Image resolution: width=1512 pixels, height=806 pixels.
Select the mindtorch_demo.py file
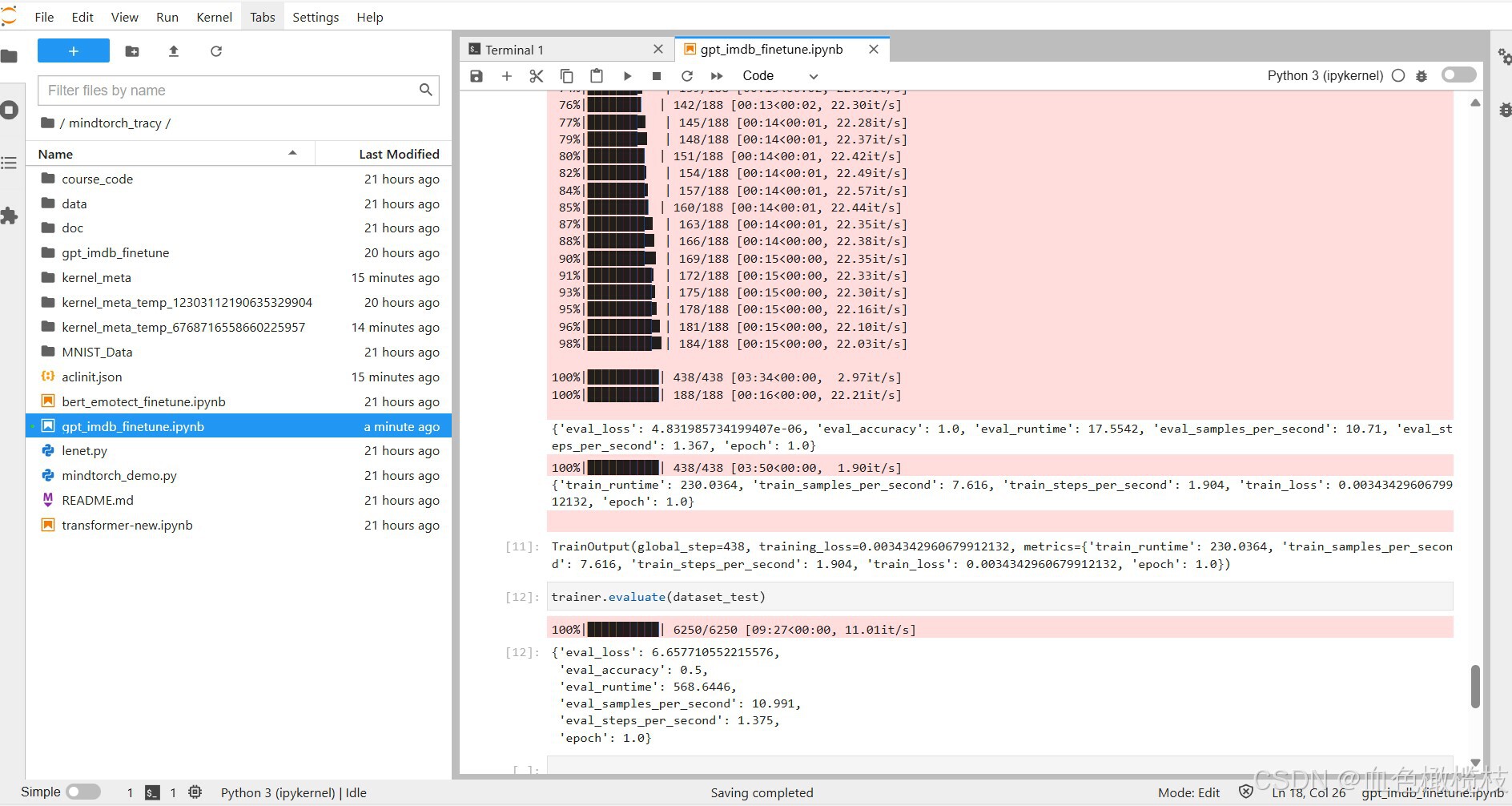[239, 475]
